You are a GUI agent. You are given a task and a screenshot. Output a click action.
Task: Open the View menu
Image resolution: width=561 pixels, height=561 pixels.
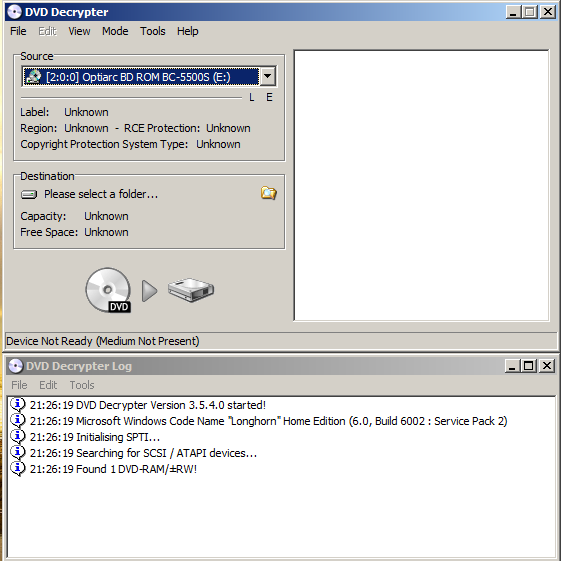point(79,31)
